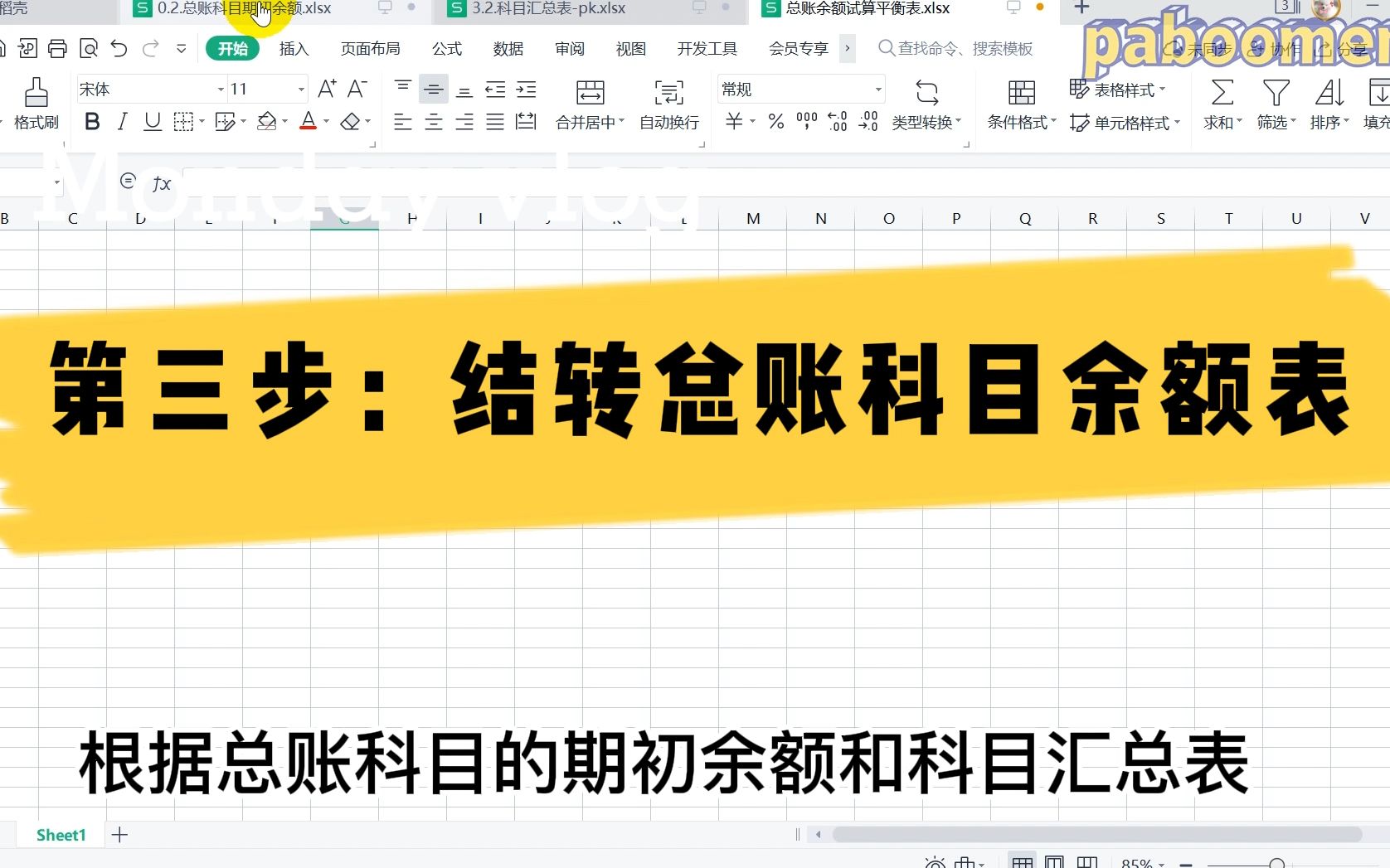1390x868 pixels.
Task: Click the Sort (排序) icon
Action: (x=1329, y=93)
